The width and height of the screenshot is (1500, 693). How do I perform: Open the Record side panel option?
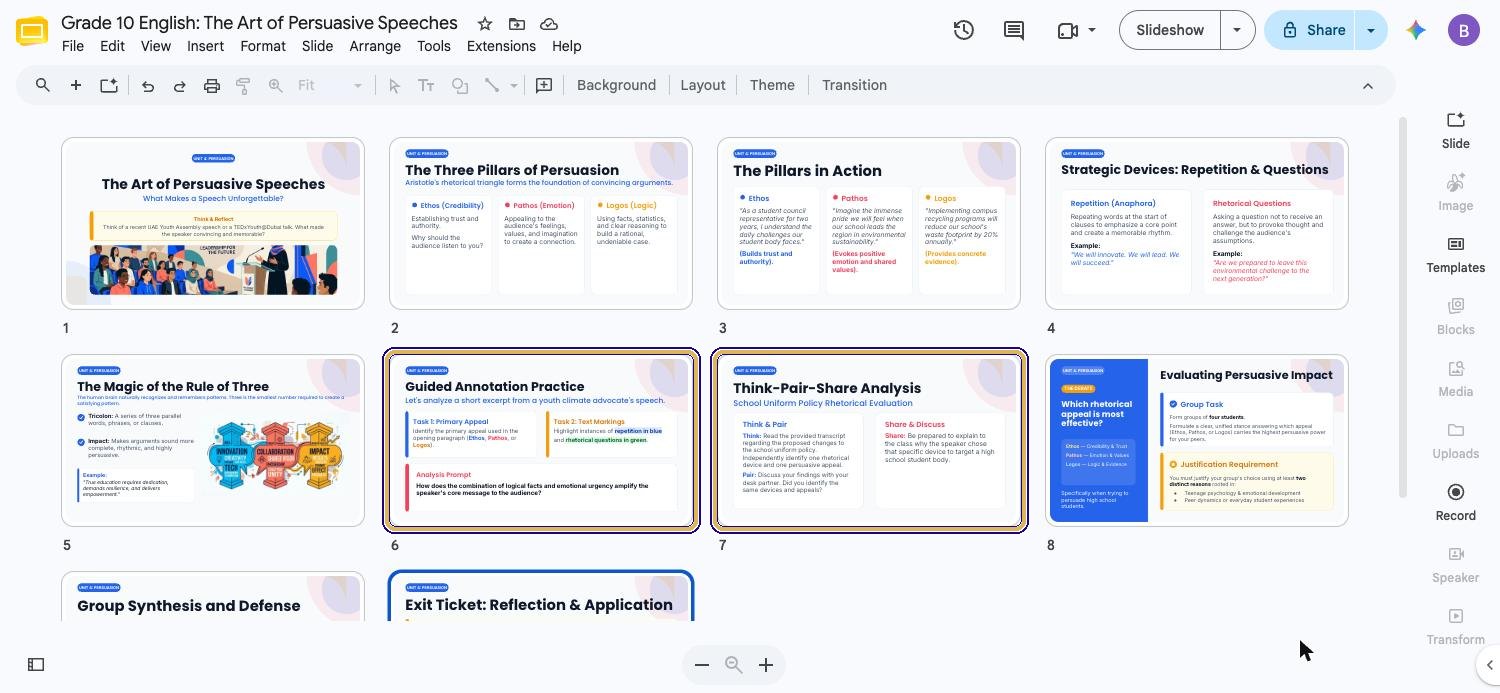pyautogui.click(x=1456, y=502)
